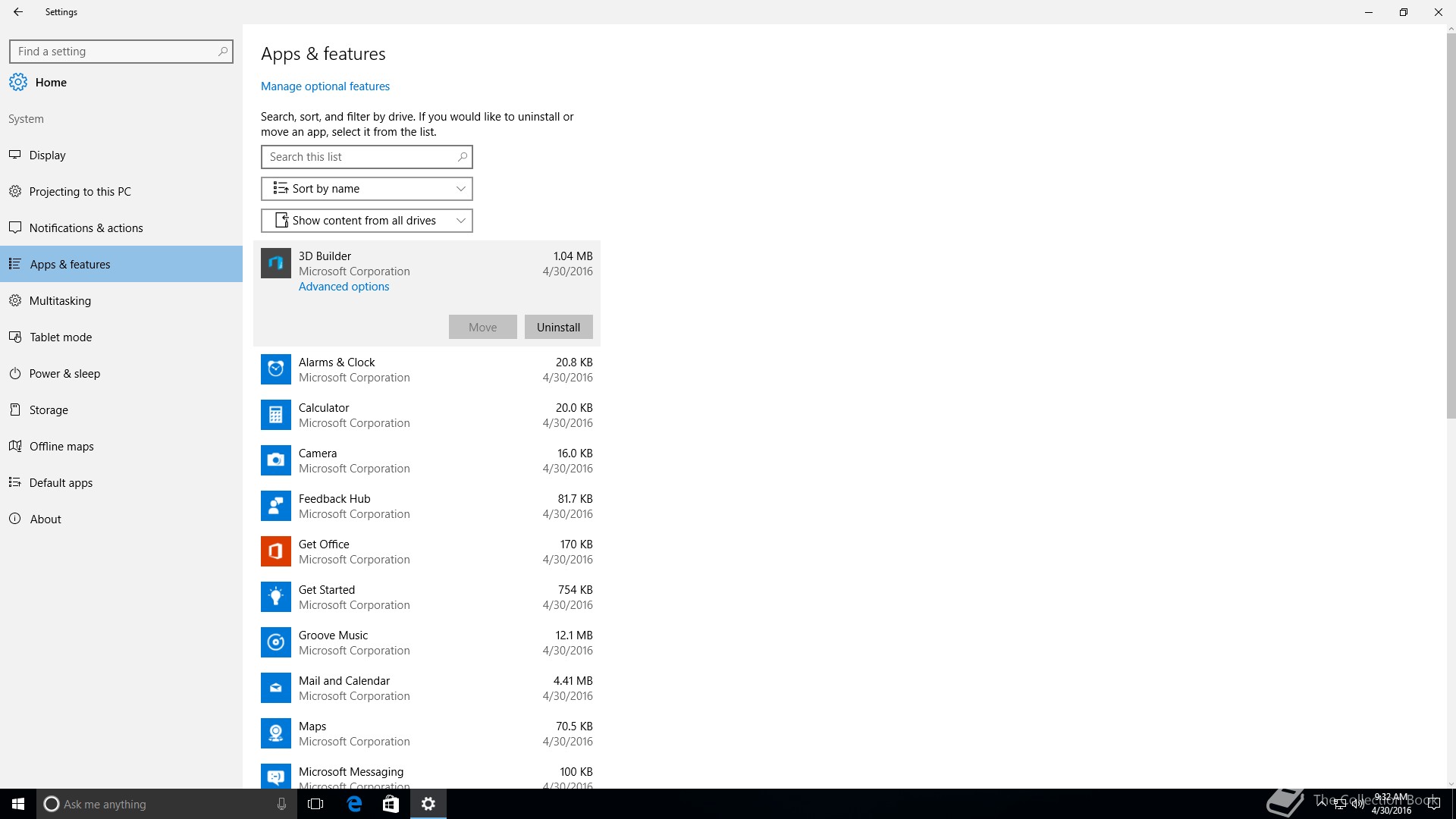Image resolution: width=1456 pixels, height=819 pixels.
Task: Click the magnifier in Search this list
Action: click(462, 157)
